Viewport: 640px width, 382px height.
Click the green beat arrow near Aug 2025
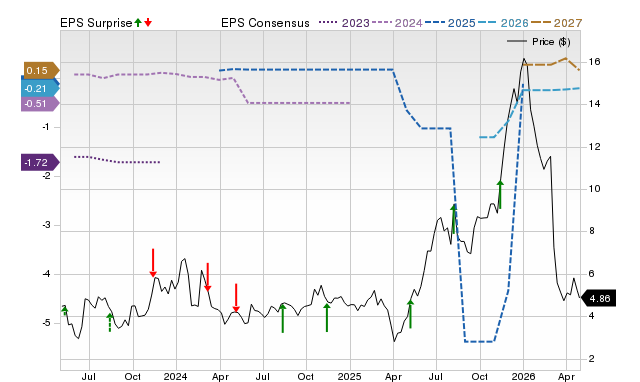coord(453,219)
